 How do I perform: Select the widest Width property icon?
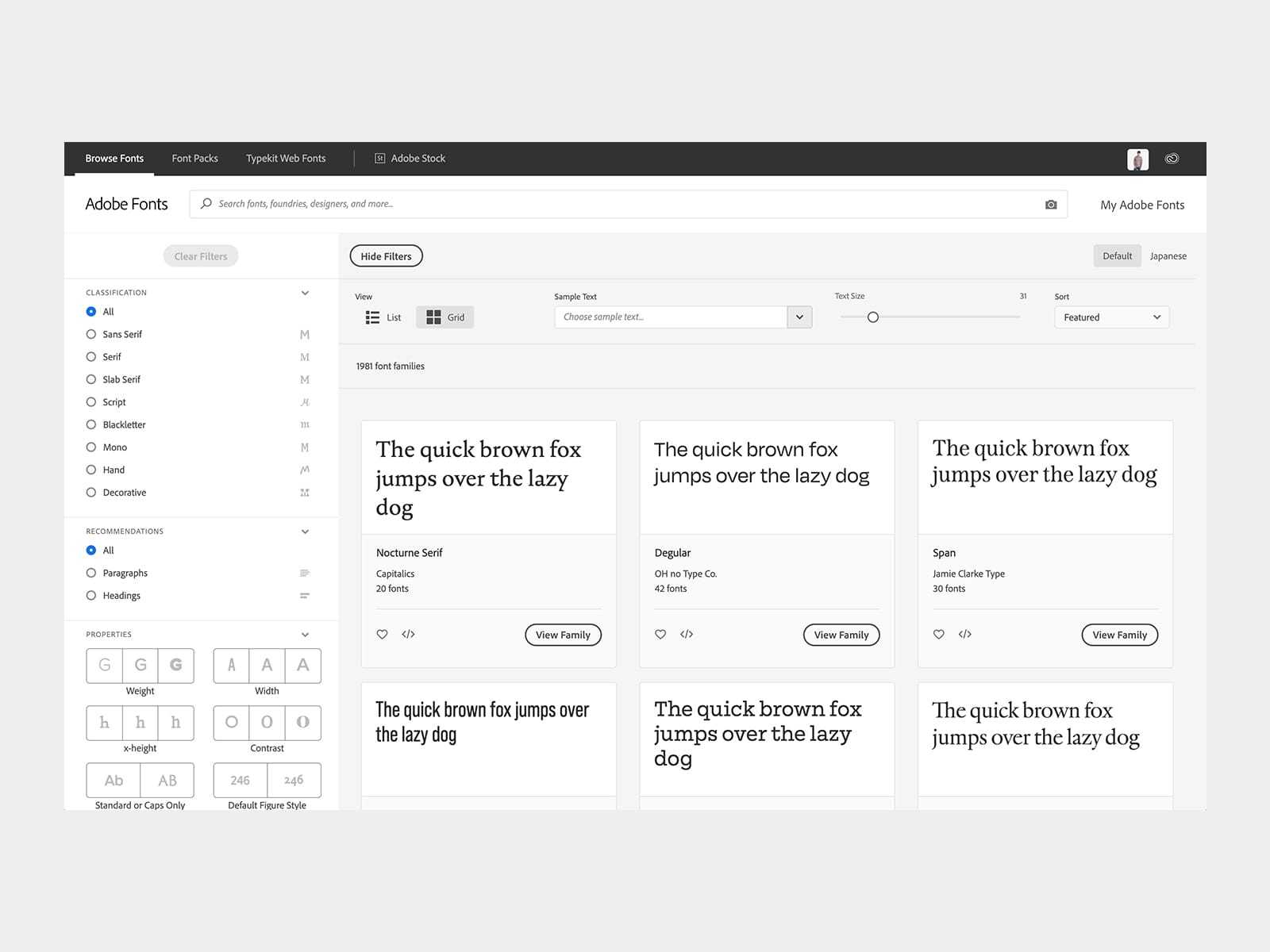pyautogui.click(x=302, y=665)
